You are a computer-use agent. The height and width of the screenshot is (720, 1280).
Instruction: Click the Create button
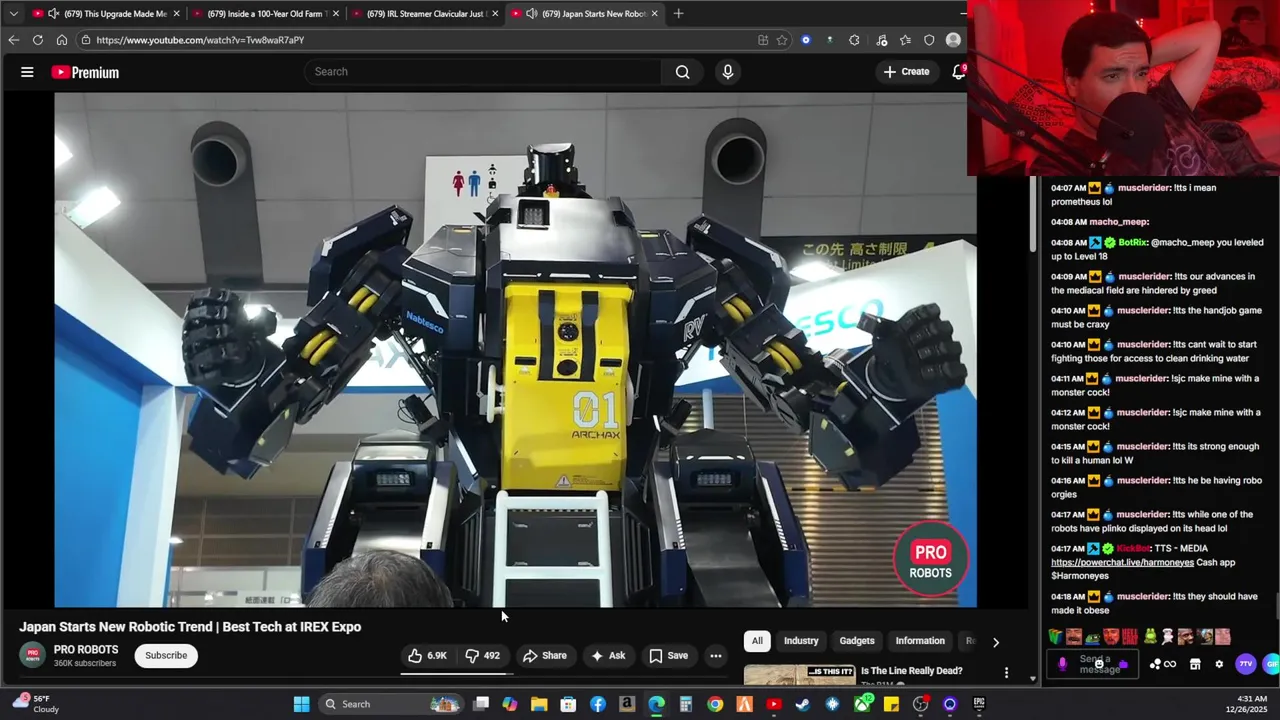(x=906, y=72)
